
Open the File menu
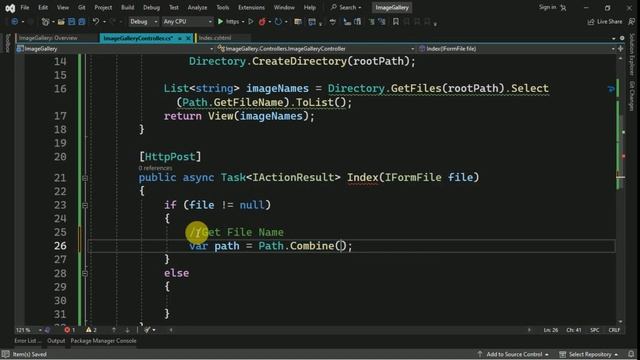pyautogui.click(x=25, y=7)
